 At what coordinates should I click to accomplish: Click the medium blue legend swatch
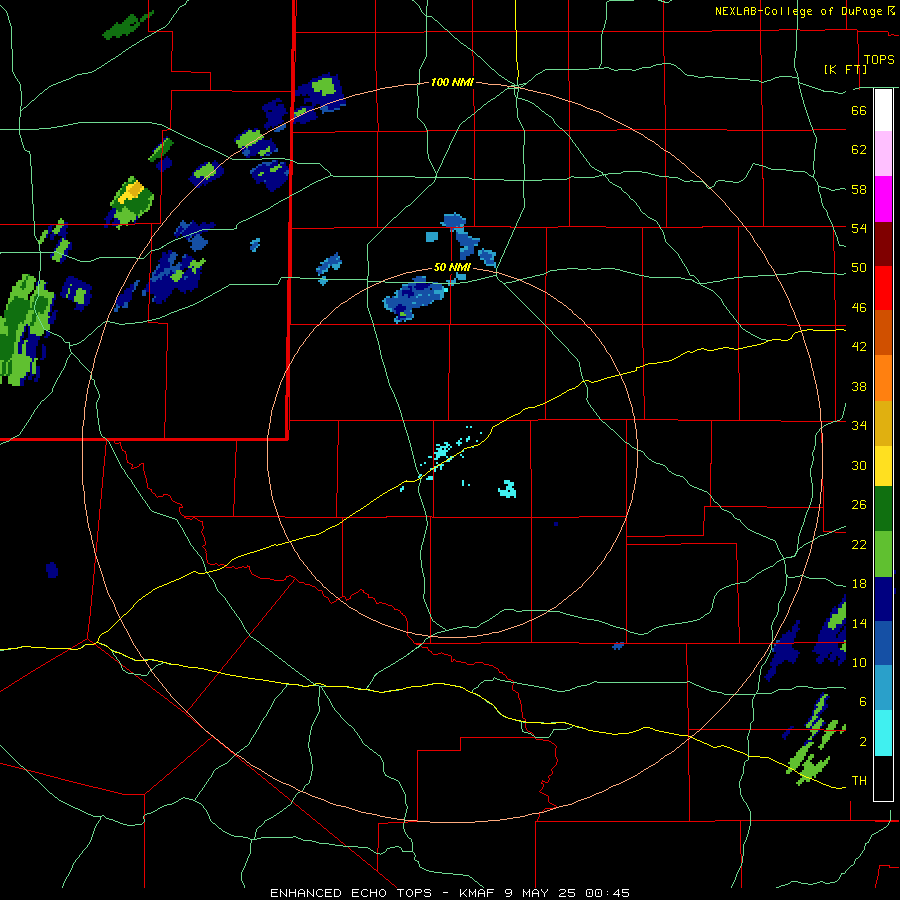[x=883, y=644]
